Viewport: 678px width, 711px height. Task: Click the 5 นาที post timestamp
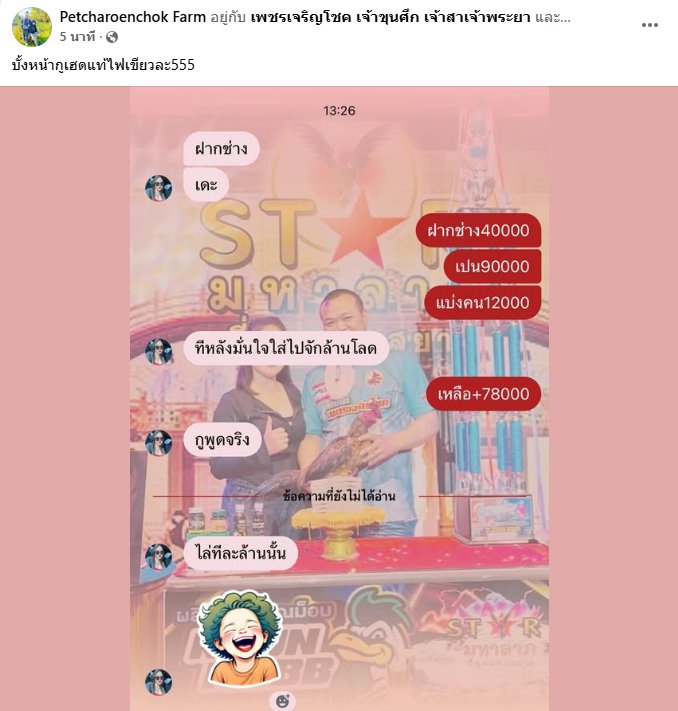coord(78,37)
